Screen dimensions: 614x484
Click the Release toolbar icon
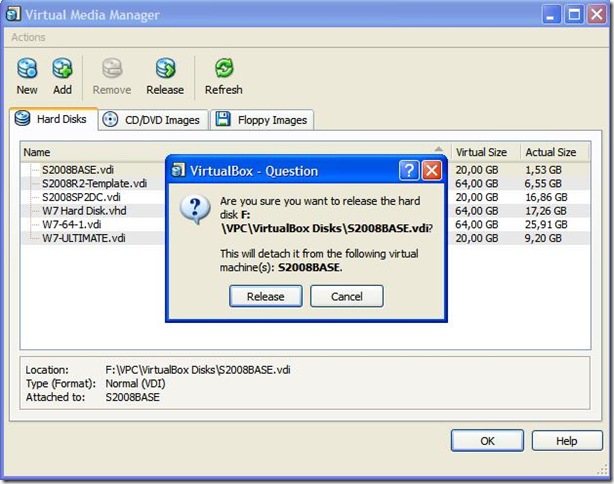pyautogui.click(x=165, y=68)
